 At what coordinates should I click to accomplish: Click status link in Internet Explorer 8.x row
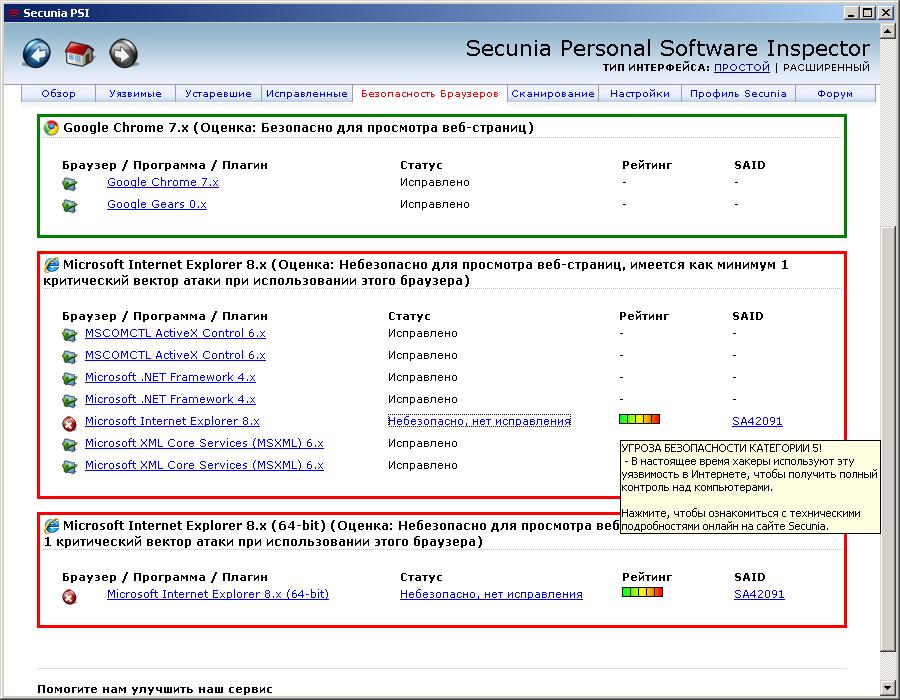click(x=479, y=421)
